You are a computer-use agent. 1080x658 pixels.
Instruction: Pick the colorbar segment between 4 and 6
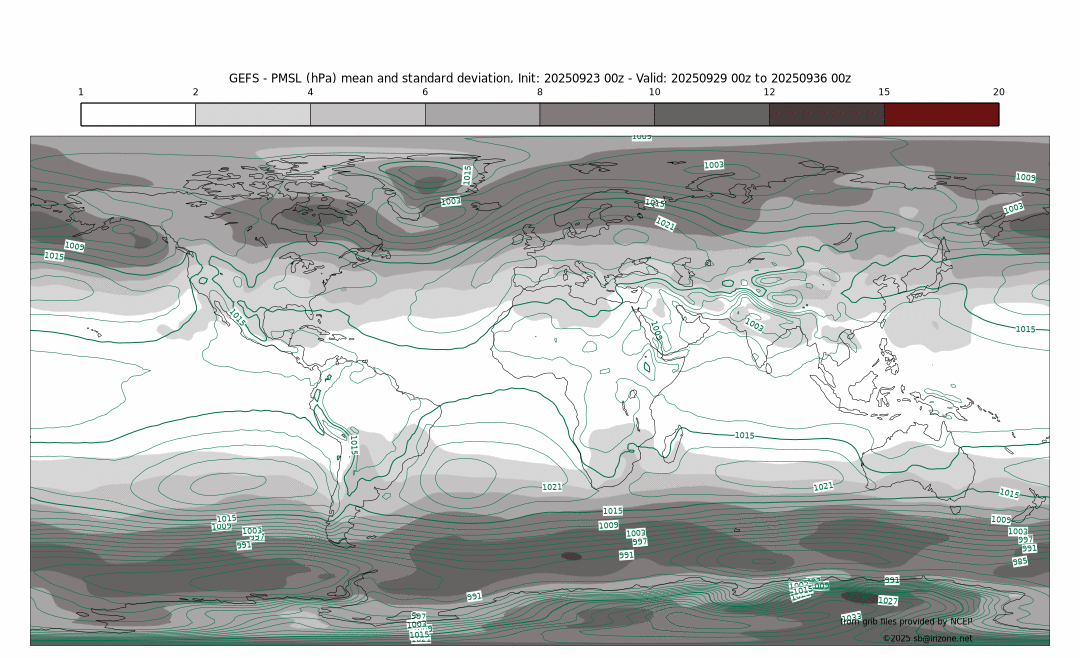point(368,114)
